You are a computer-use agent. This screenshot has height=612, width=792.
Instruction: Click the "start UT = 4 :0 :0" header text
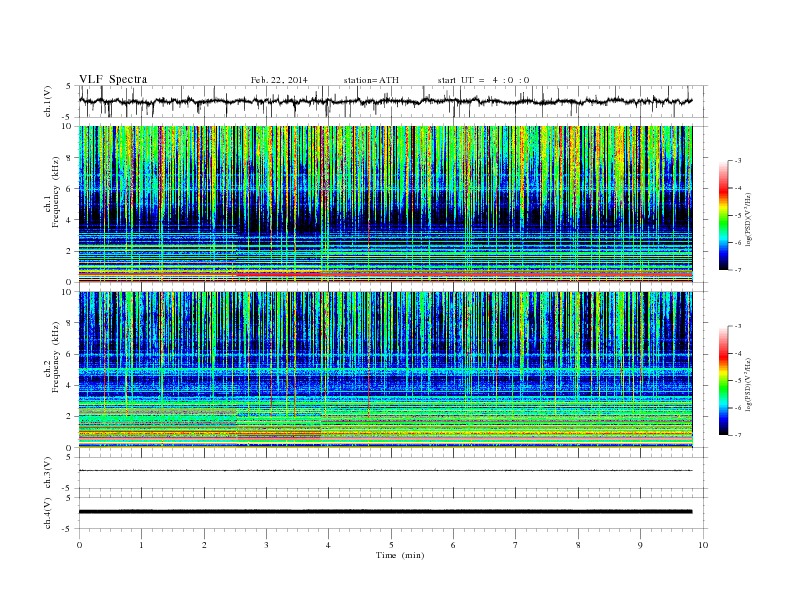click(x=483, y=80)
